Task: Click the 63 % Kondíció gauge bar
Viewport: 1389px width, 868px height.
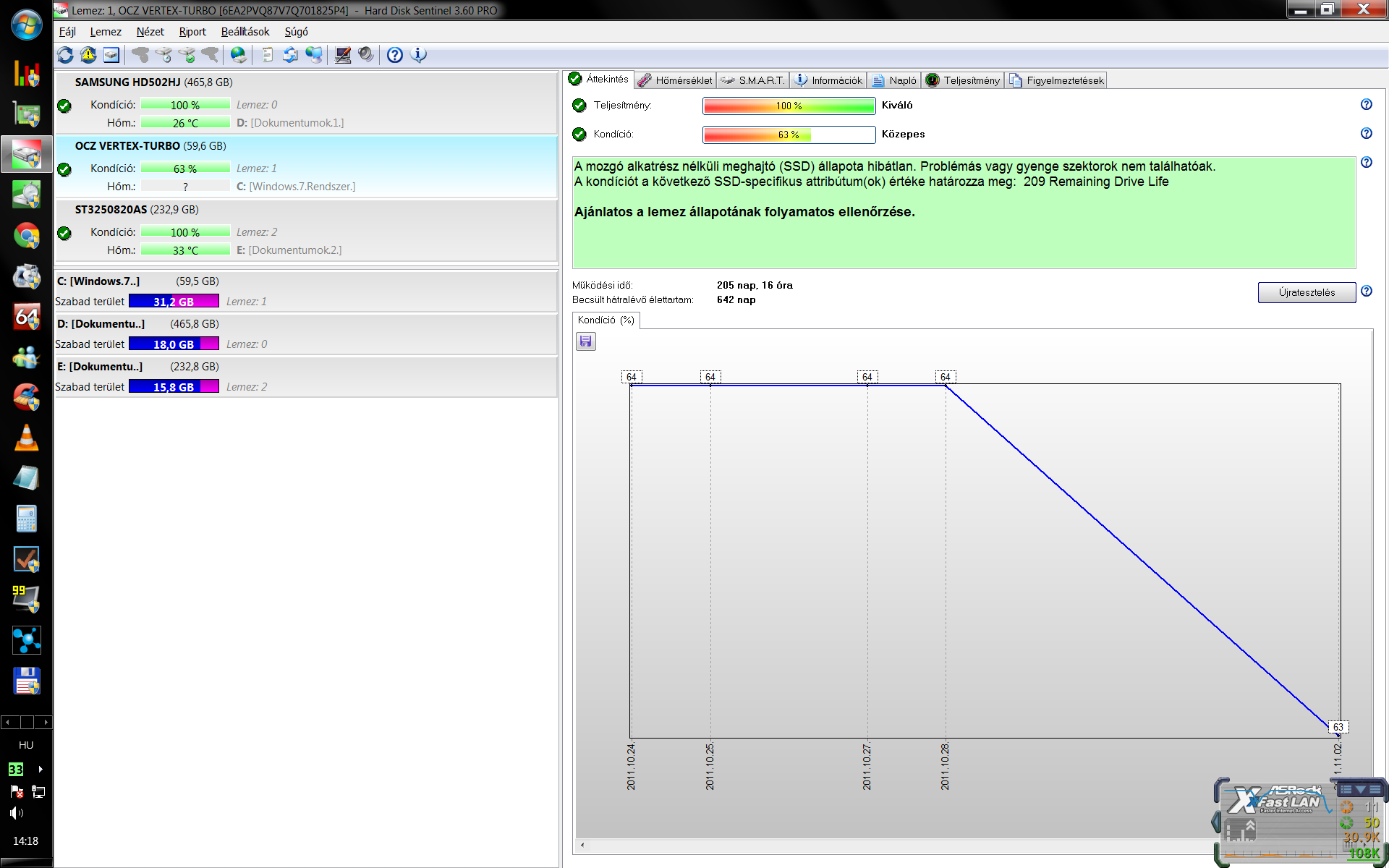Action: click(789, 135)
